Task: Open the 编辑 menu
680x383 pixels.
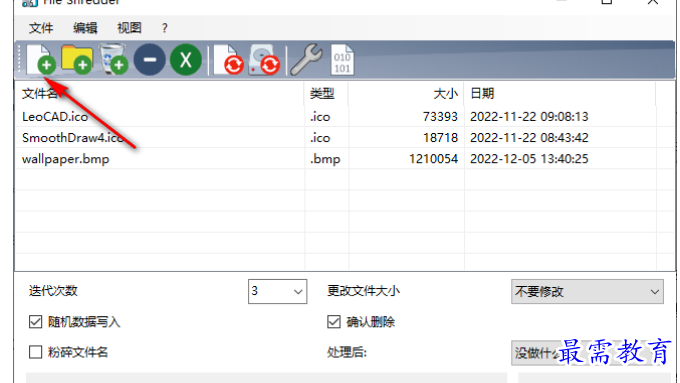Action: pyautogui.click(x=85, y=28)
